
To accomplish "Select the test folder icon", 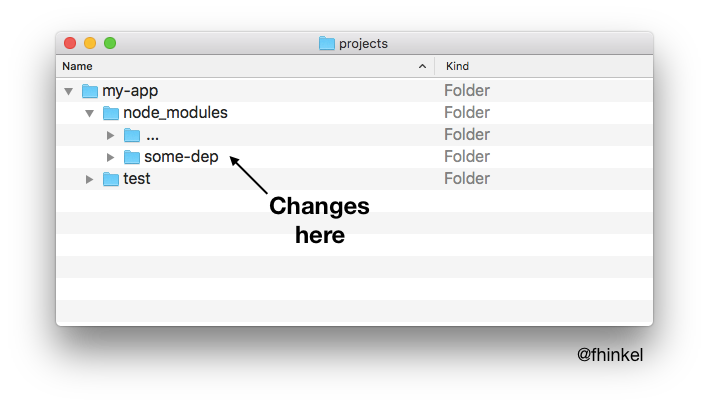I will [111, 179].
